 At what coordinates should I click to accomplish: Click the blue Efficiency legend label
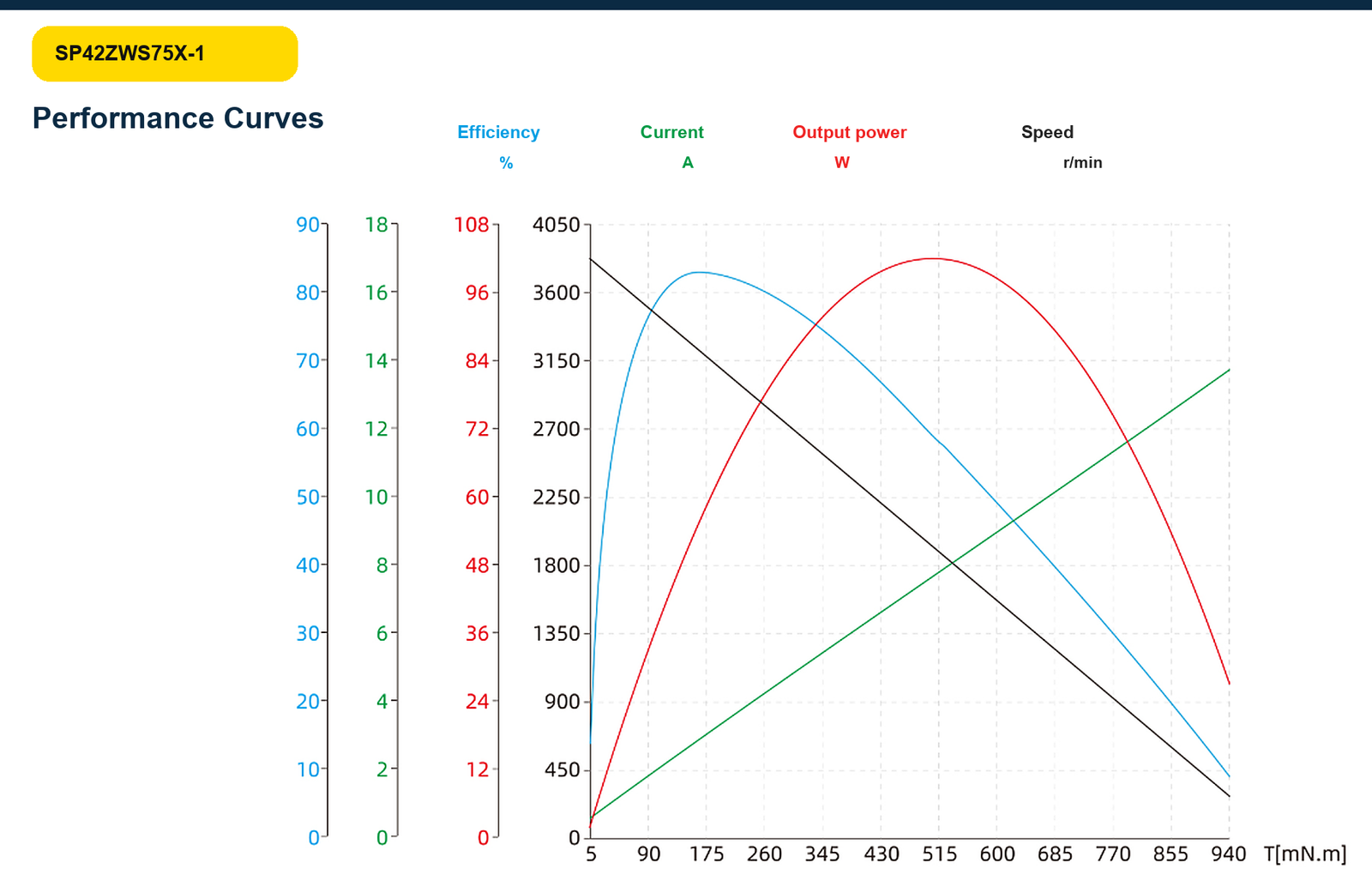point(498,132)
